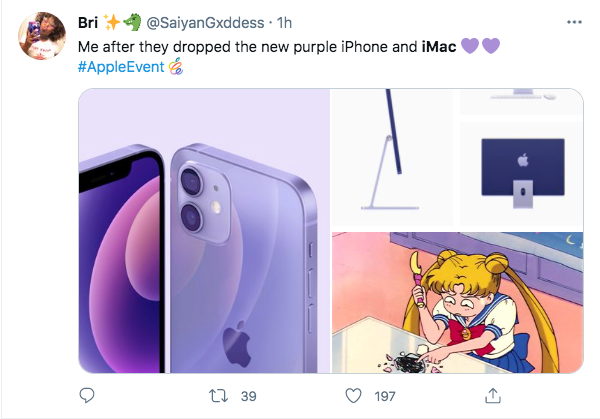Image resolution: width=600 pixels, height=419 pixels.
Task: Click the tweet text about the purple iPhone
Action: (x=248, y=46)
